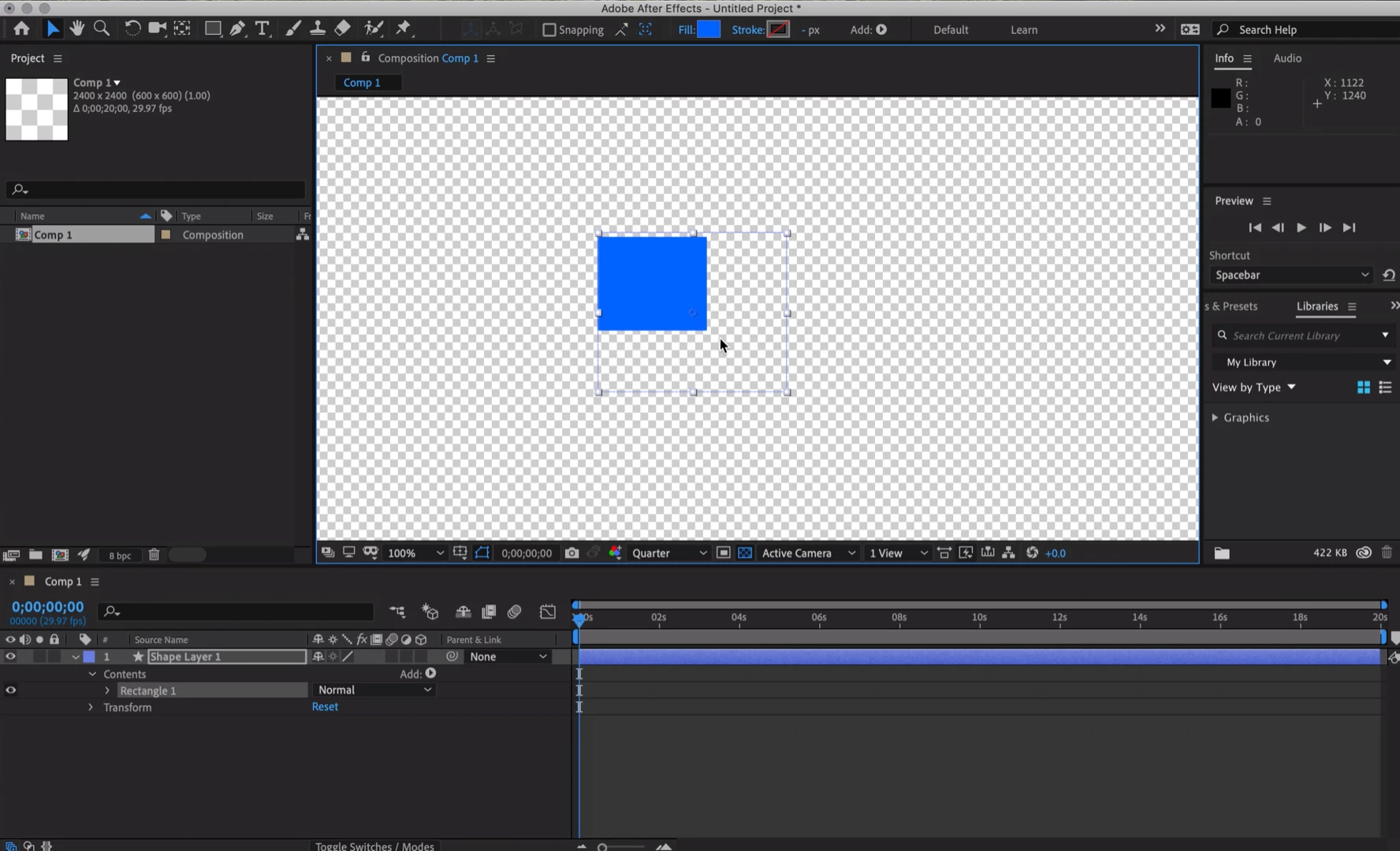
Task: Enable Motion Blur switch in timeline
Action: [x=515, y=612]
